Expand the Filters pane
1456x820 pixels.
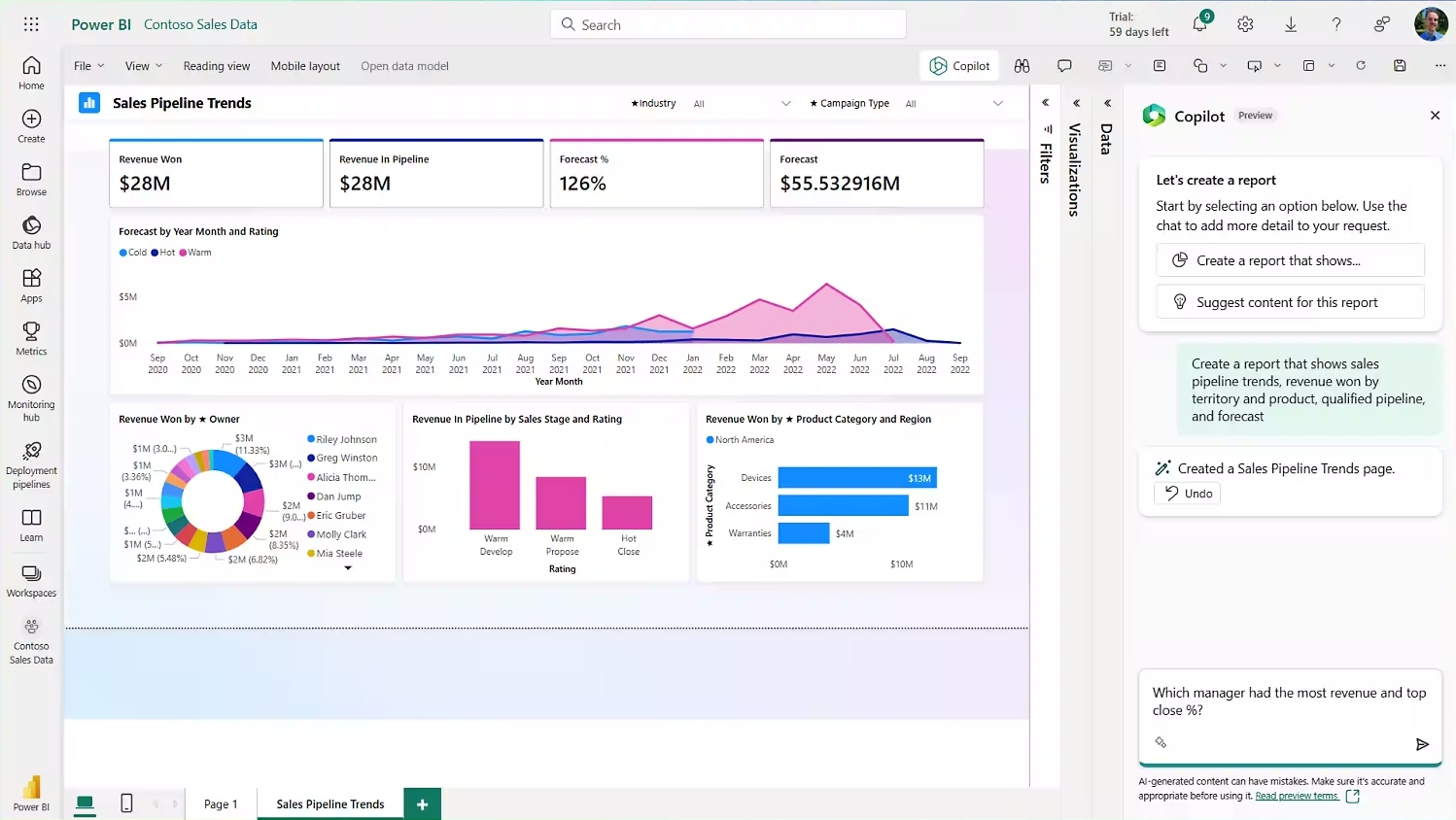1046,103
